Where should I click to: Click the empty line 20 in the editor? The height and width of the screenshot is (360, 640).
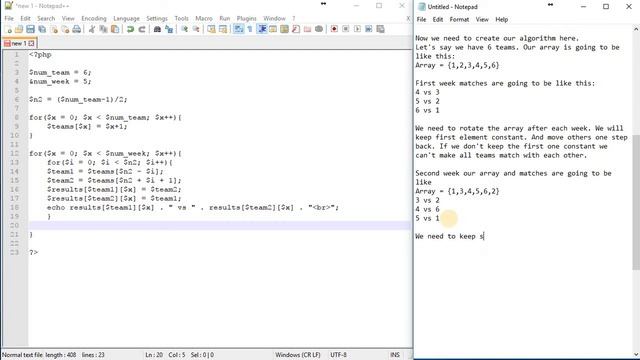pyautogui.click(x=220, y=225)
